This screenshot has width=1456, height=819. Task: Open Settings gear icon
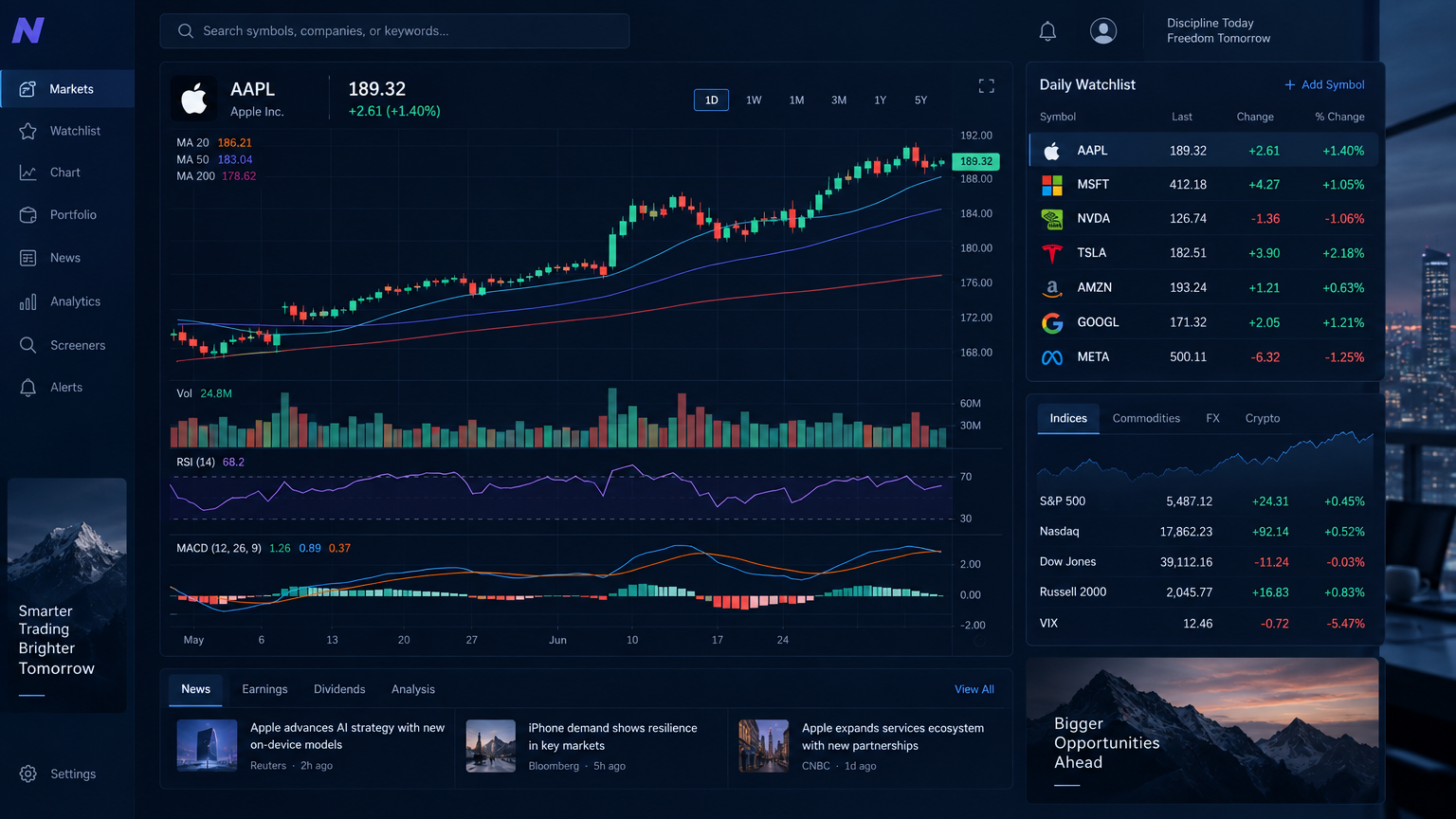(x=28, y=774)
